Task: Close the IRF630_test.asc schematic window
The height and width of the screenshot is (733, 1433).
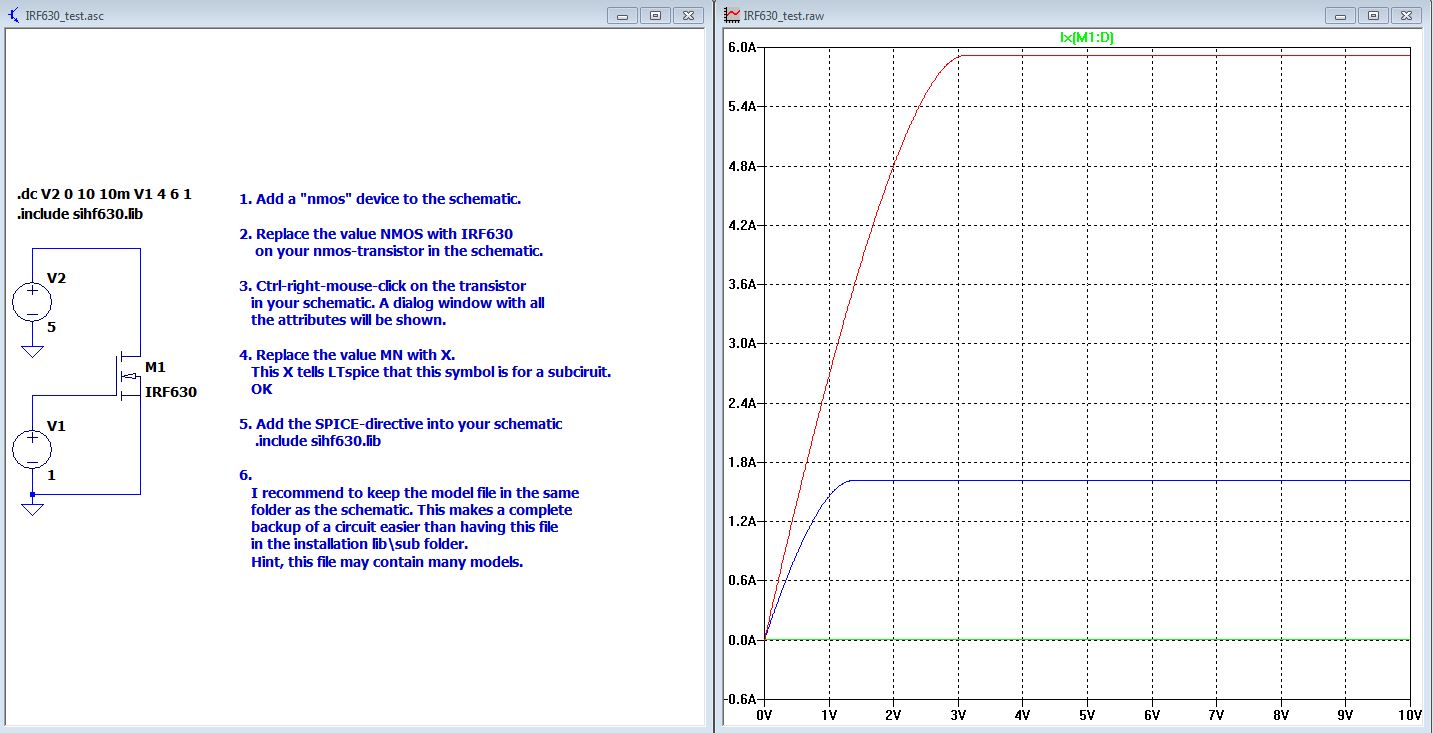Action: point(689,15)
